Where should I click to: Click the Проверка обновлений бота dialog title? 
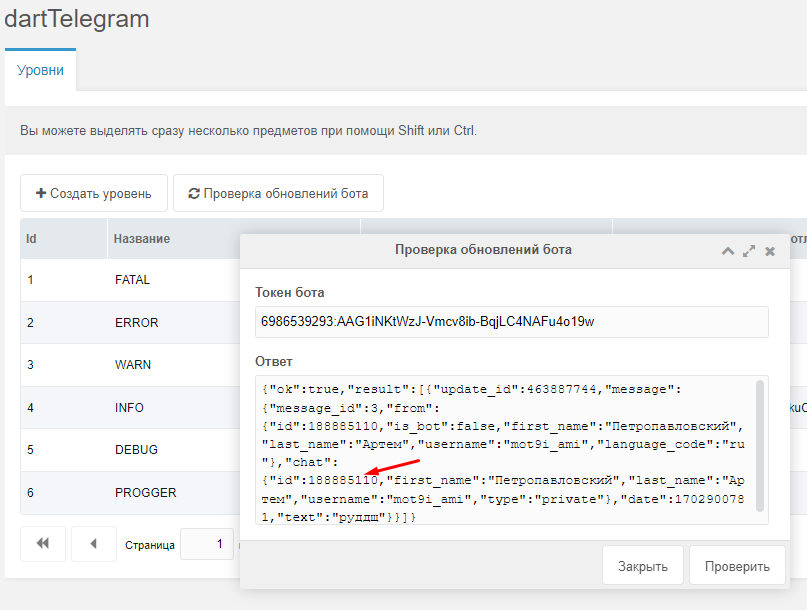(483, 250)
